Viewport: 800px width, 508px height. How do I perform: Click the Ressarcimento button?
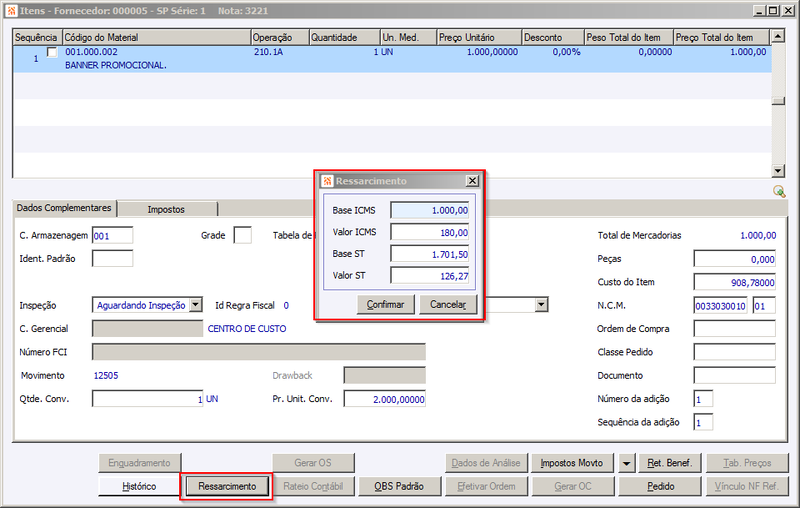point(227,486)
